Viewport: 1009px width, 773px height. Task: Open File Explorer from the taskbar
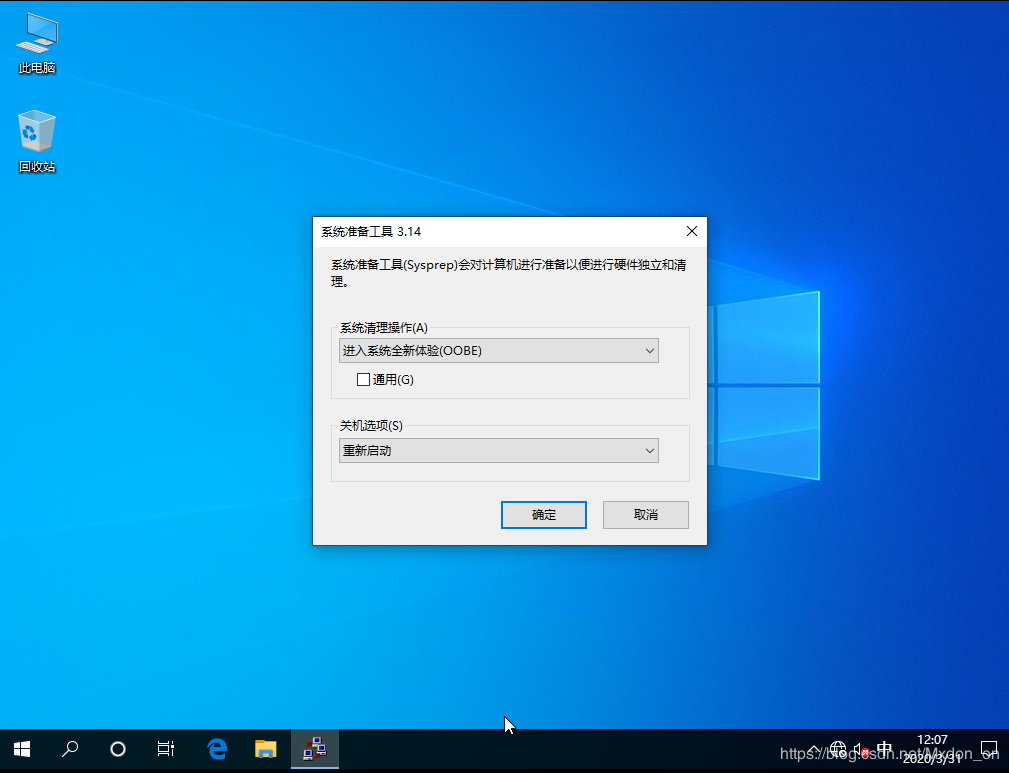(265, 749)
